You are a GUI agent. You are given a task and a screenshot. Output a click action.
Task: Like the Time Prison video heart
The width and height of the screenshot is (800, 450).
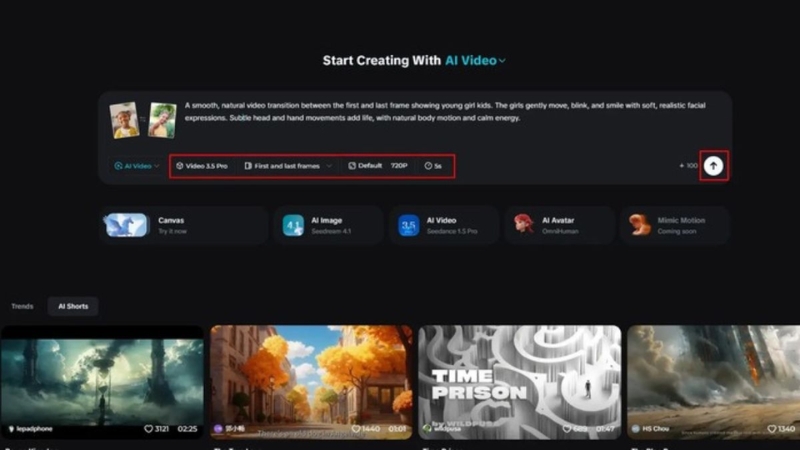tap(567, 429)
